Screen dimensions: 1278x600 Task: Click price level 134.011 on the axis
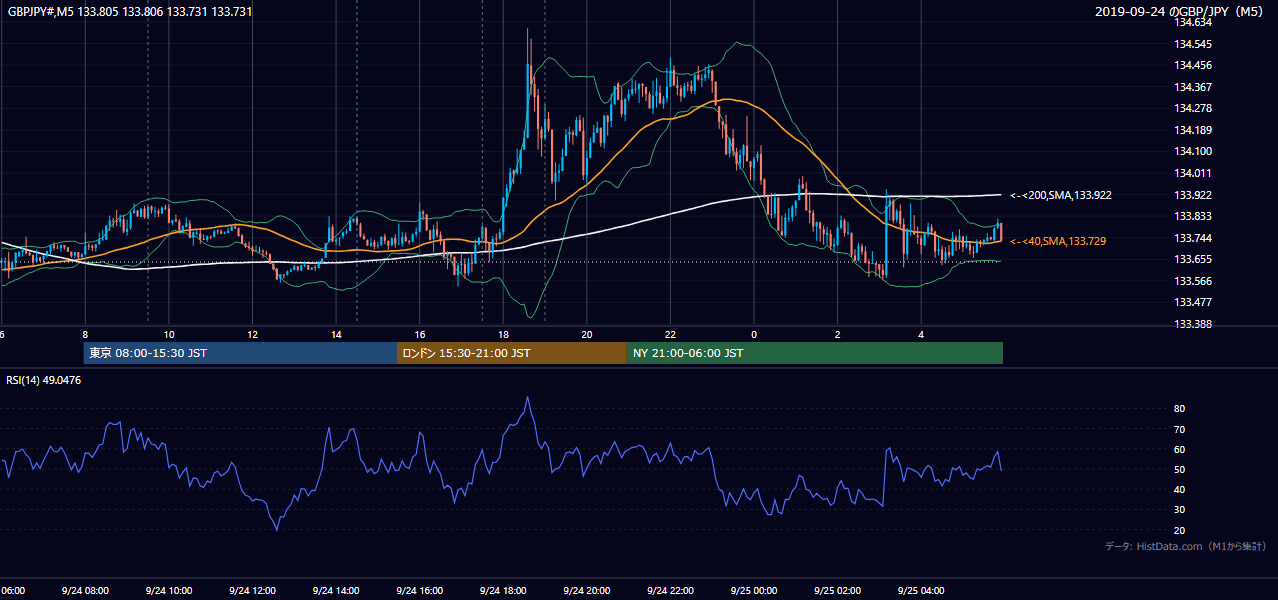pyautogui.click(x=1193, y=173)
